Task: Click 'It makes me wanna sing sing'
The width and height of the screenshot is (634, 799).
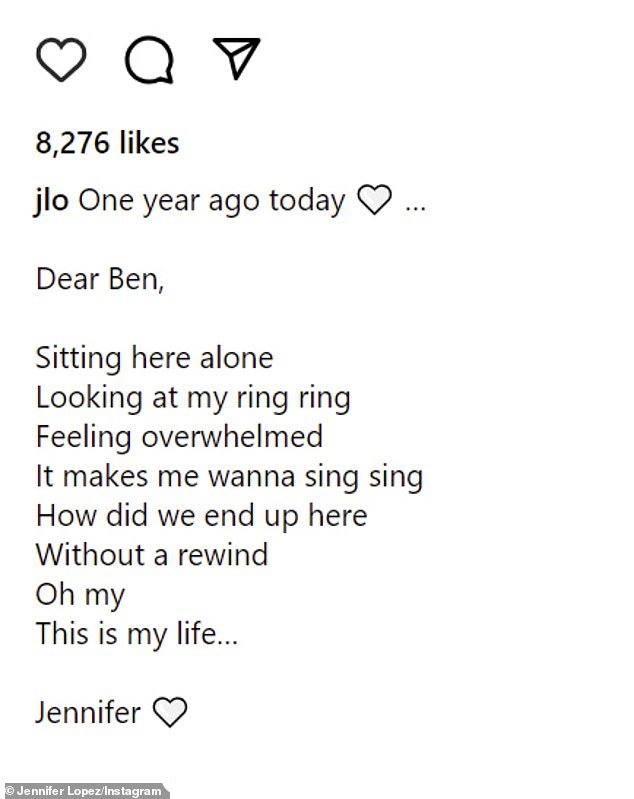Action: tap(229, 477)
